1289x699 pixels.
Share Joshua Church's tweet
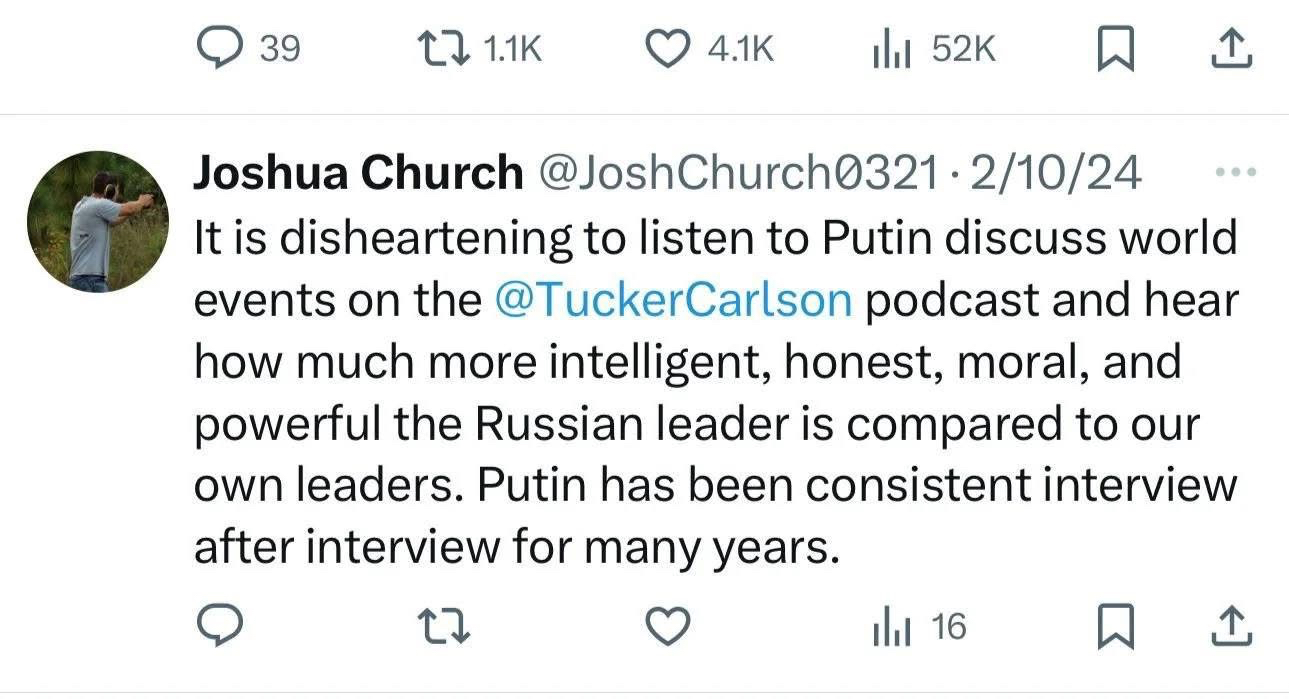(1231, 627)
